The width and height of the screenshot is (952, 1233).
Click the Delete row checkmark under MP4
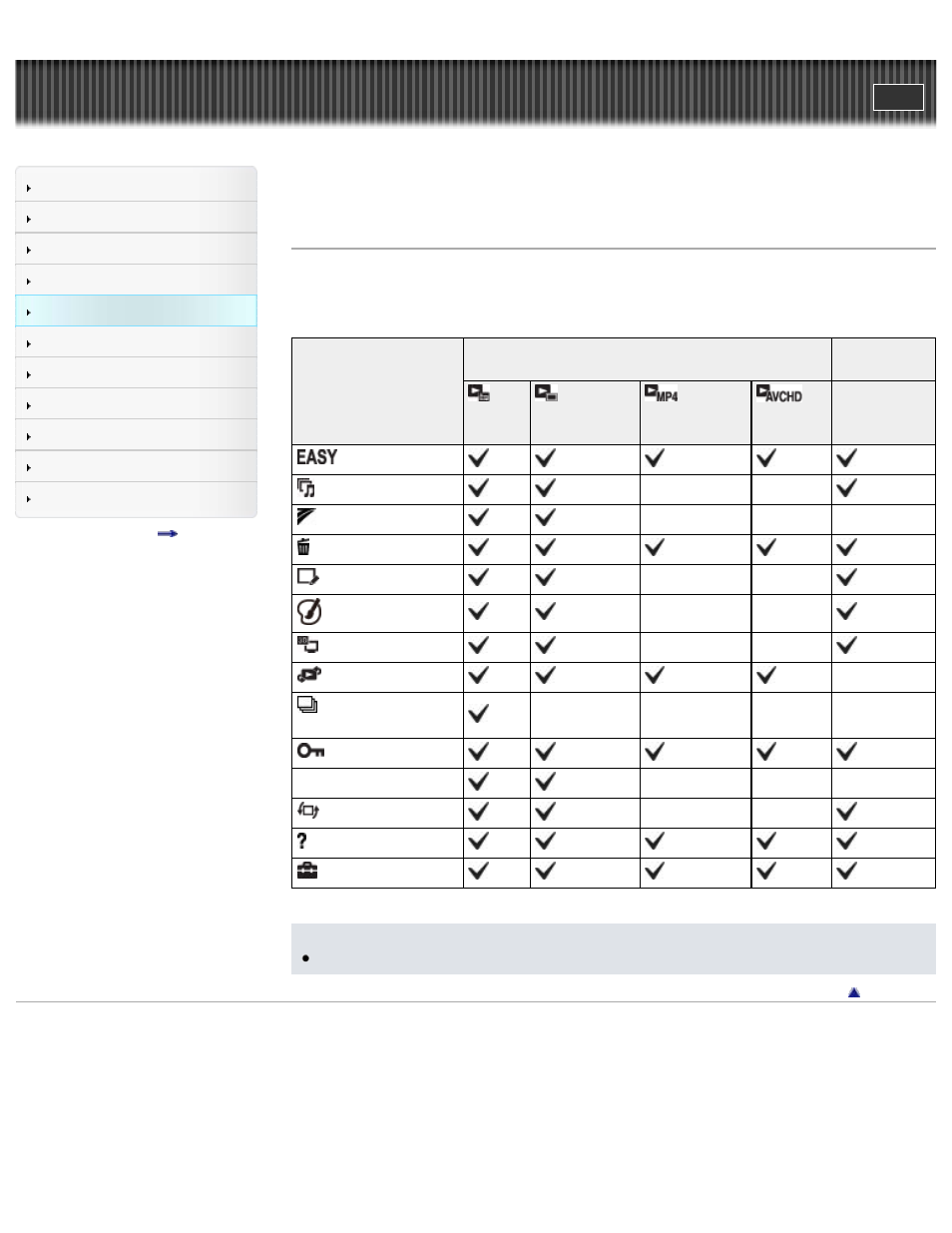(655, 547)
